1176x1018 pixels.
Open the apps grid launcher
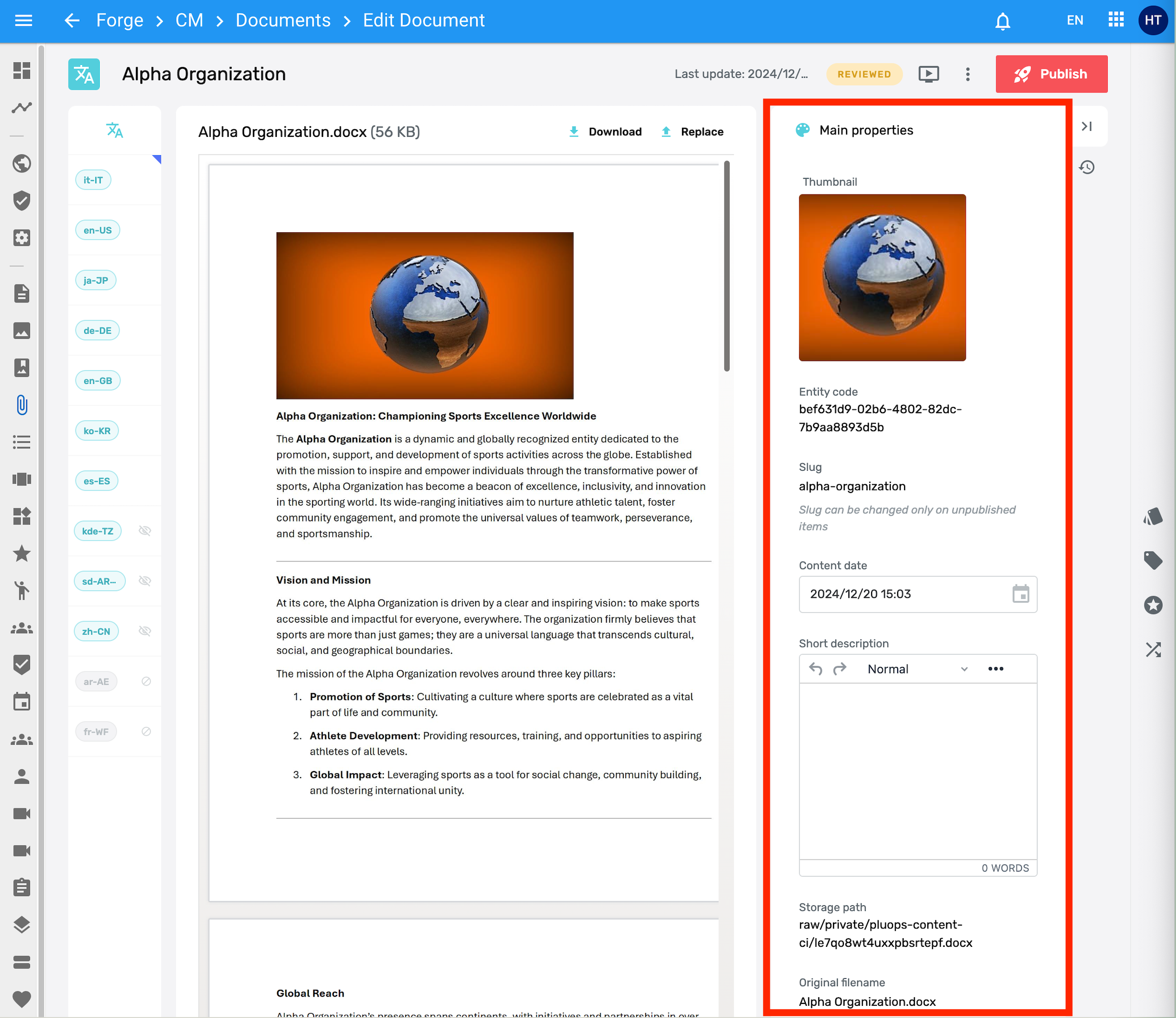[1116, 20]
